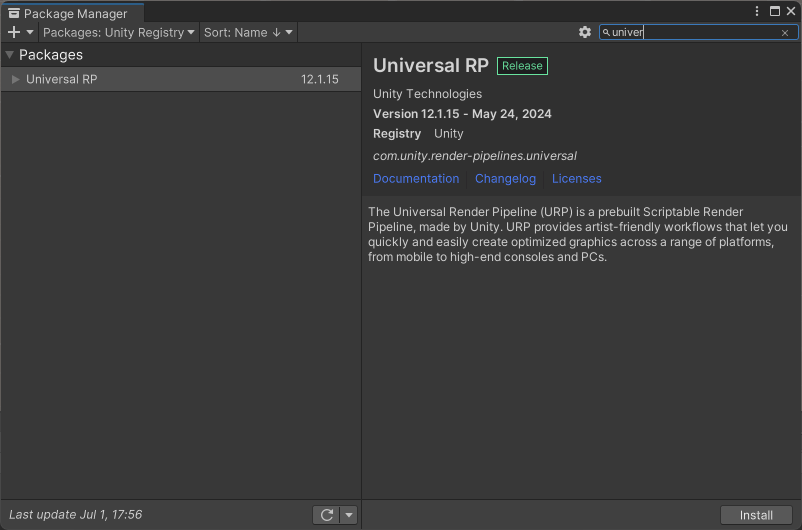This screenshot has height=530, width=802.
Task: Open the Documentation link
Action: tap(416, 179)
